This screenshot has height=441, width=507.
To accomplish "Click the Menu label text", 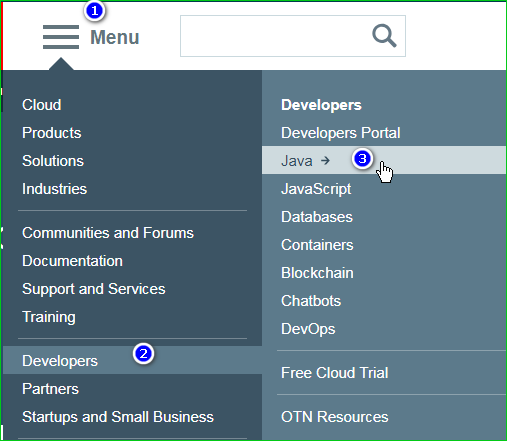I will (115, 37).
